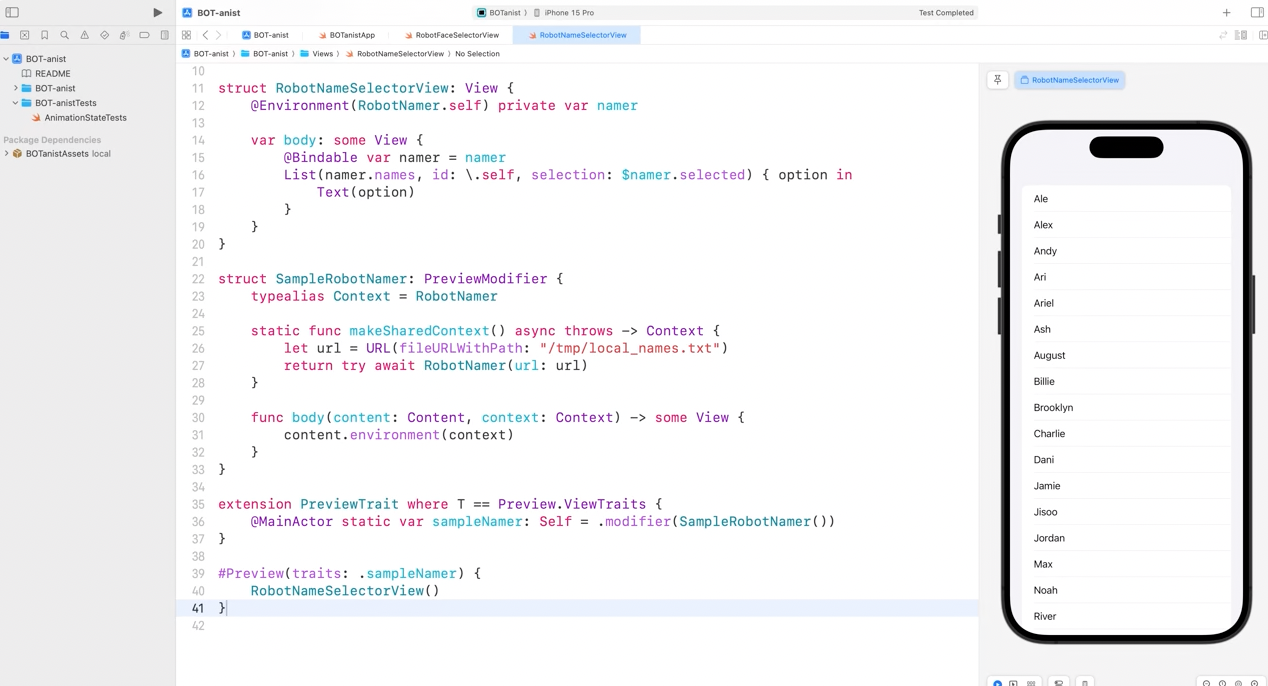This screenshot has width=1268, height=686.
Task: Select the RobotNameSelectorView preview chip
Action: [1069, 80]
